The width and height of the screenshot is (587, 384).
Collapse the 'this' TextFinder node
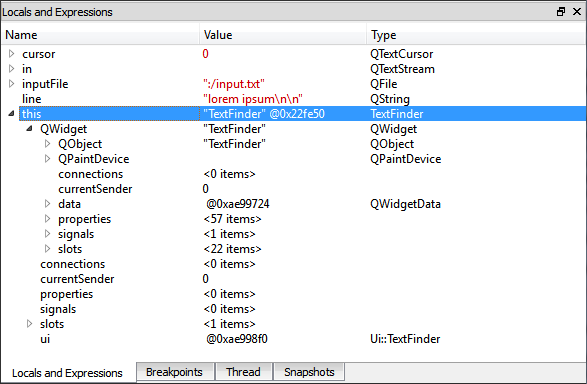coord(12,113)
